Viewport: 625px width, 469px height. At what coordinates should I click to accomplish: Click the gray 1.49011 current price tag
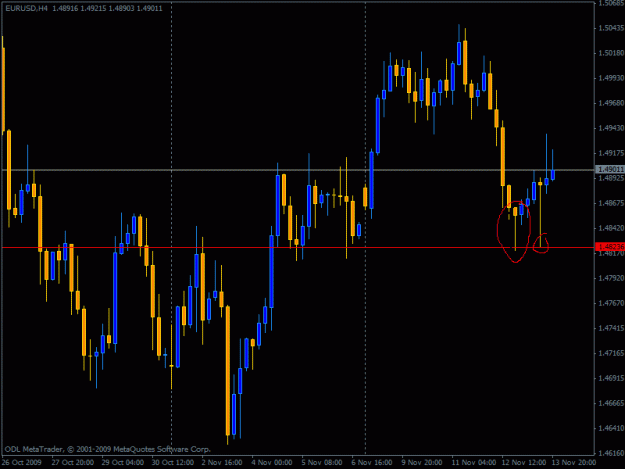click(610, 170)
